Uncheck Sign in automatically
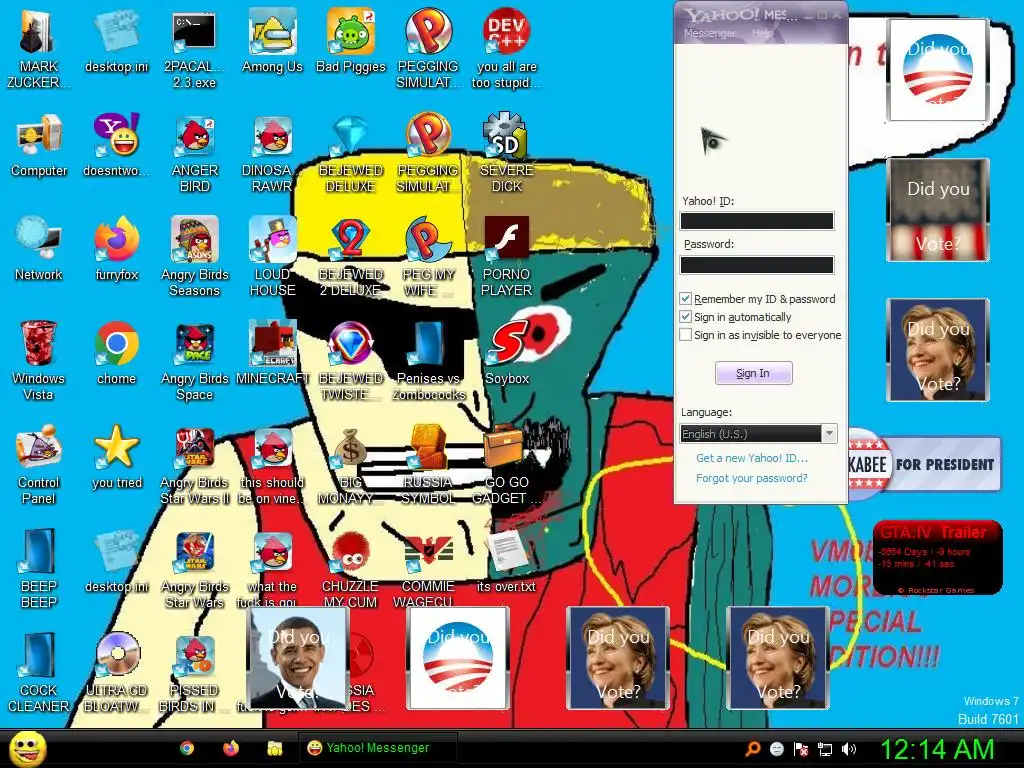1024x768 pixels. coord(685,317)
